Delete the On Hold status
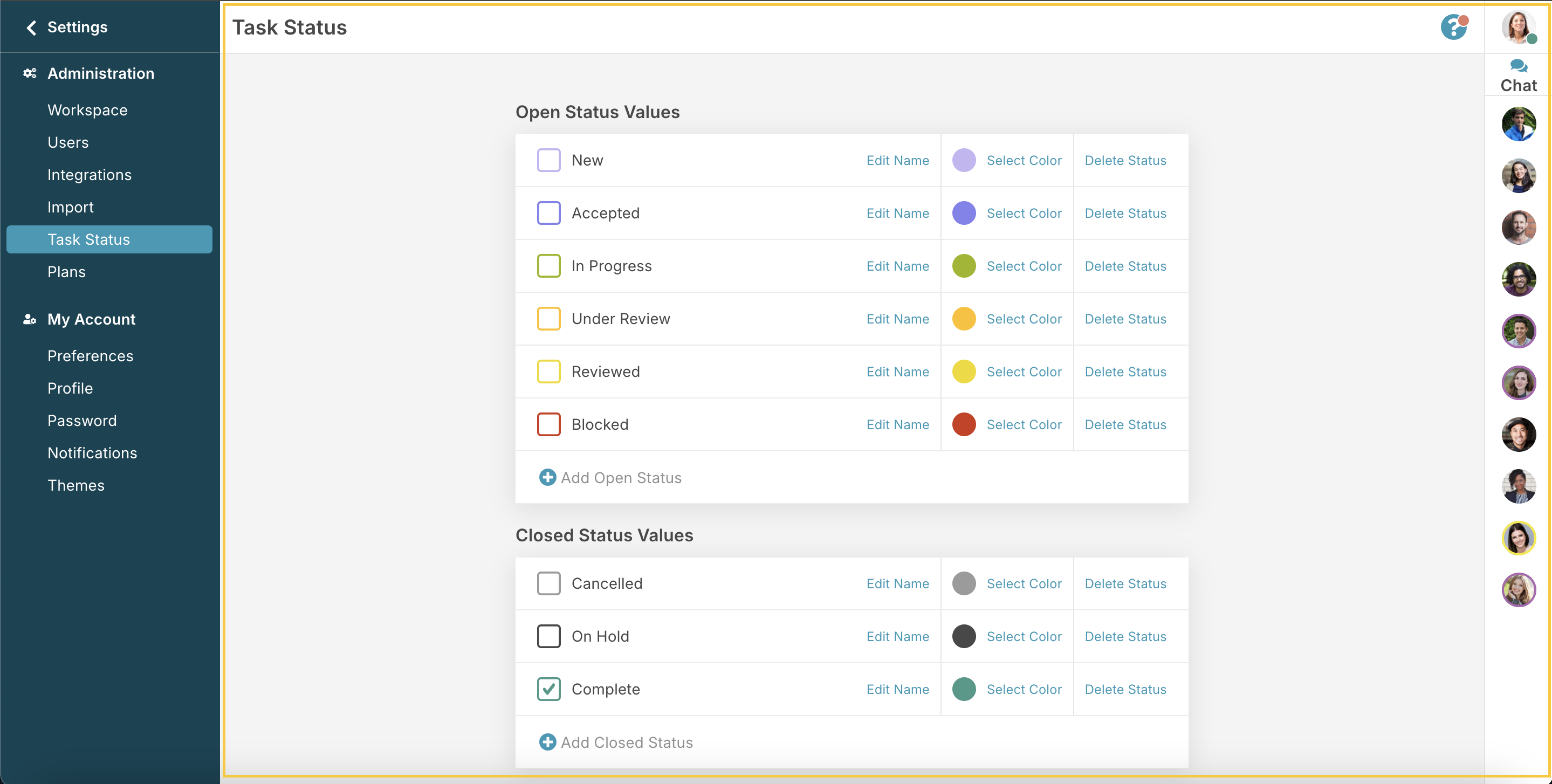The image size is (1552, 784). [x=1125, y=636]
